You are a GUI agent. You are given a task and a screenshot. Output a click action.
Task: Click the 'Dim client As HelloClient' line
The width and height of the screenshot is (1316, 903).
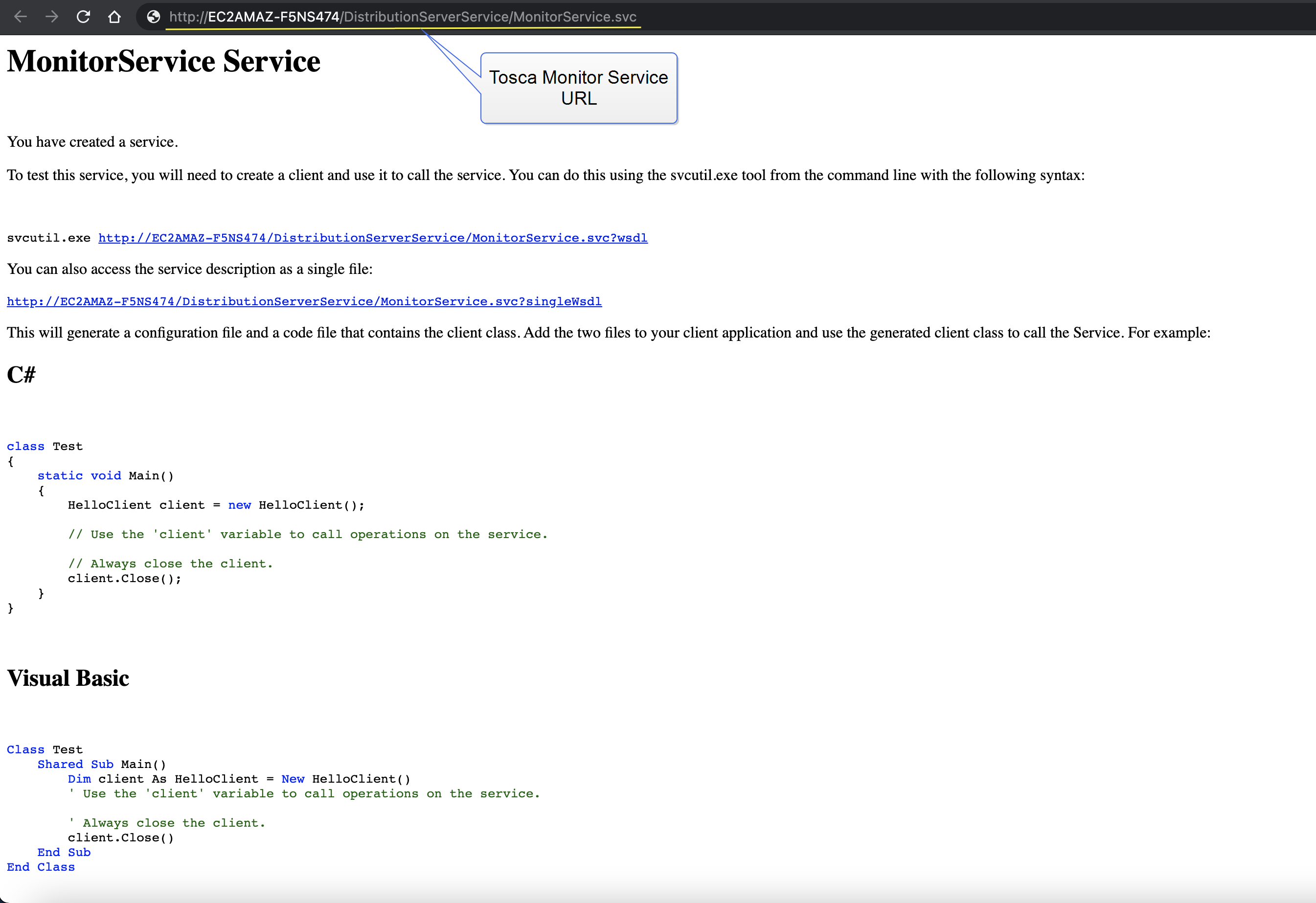(239, 779)
